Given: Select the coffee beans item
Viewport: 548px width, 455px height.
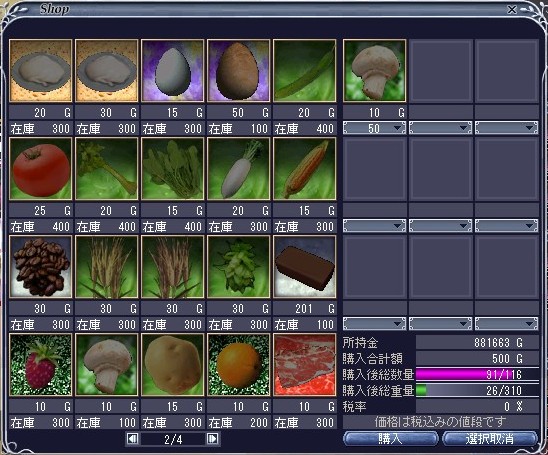Looking at the screenshot, I should click(x=41, y=267).
